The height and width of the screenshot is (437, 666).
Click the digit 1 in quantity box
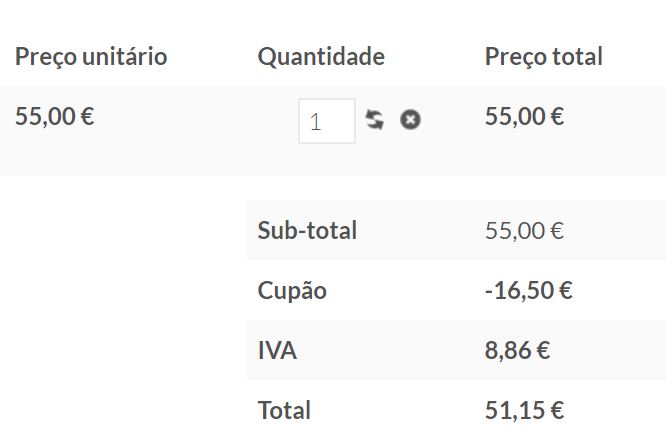(315, 122)
